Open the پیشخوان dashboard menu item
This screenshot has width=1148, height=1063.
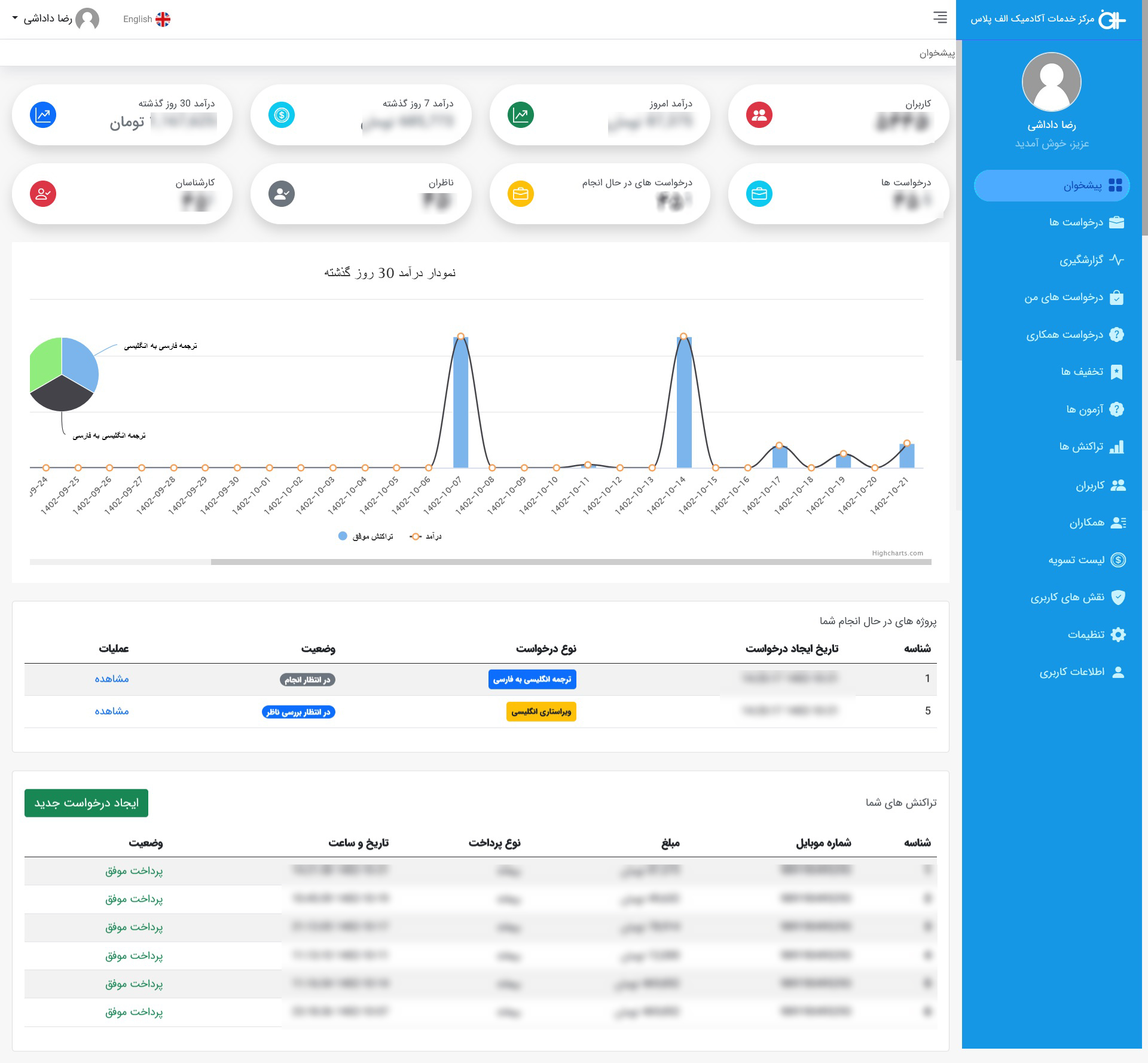[1052, 185]
